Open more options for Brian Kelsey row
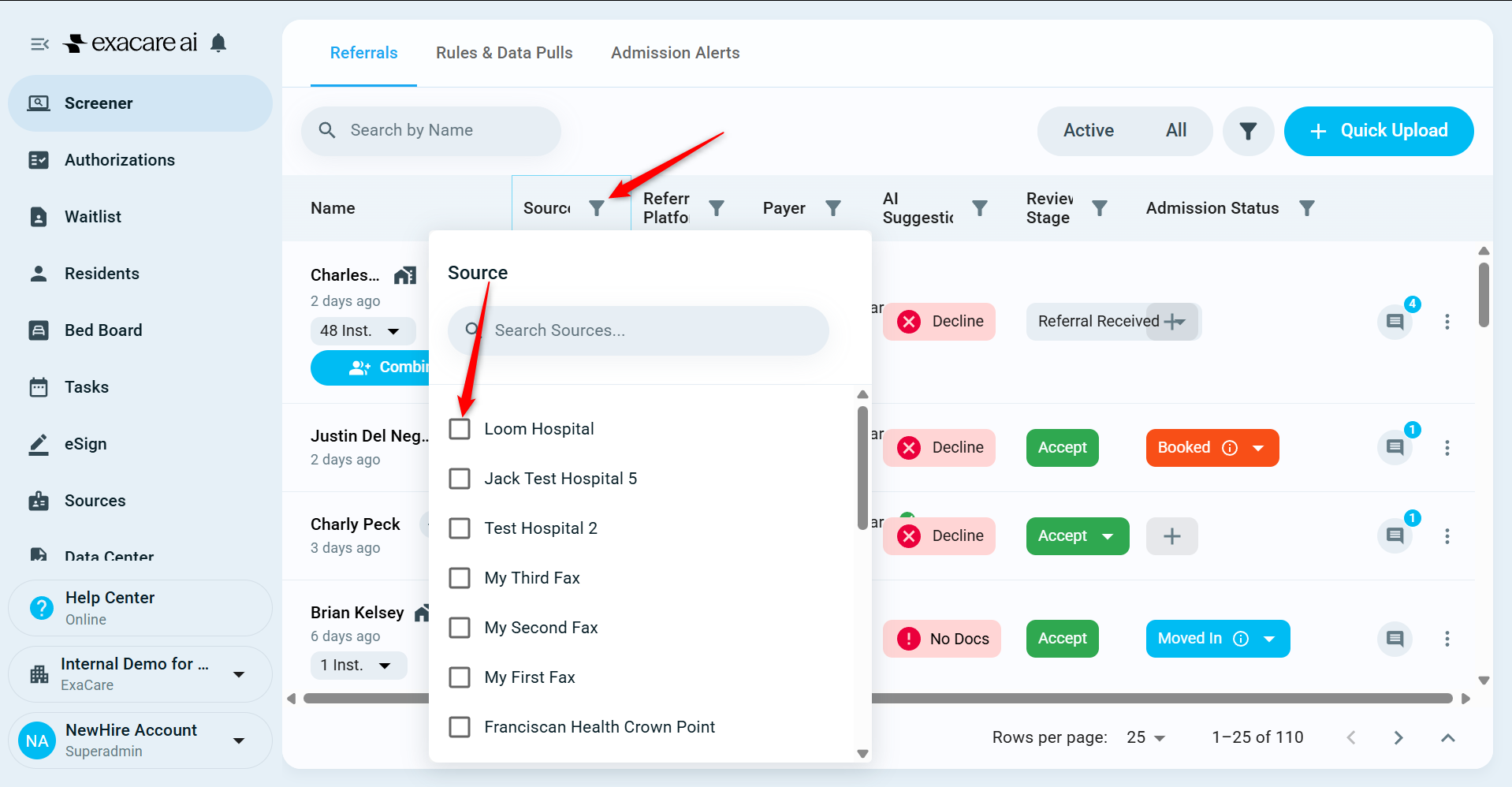1512x787 pixels. [1447, 639]
